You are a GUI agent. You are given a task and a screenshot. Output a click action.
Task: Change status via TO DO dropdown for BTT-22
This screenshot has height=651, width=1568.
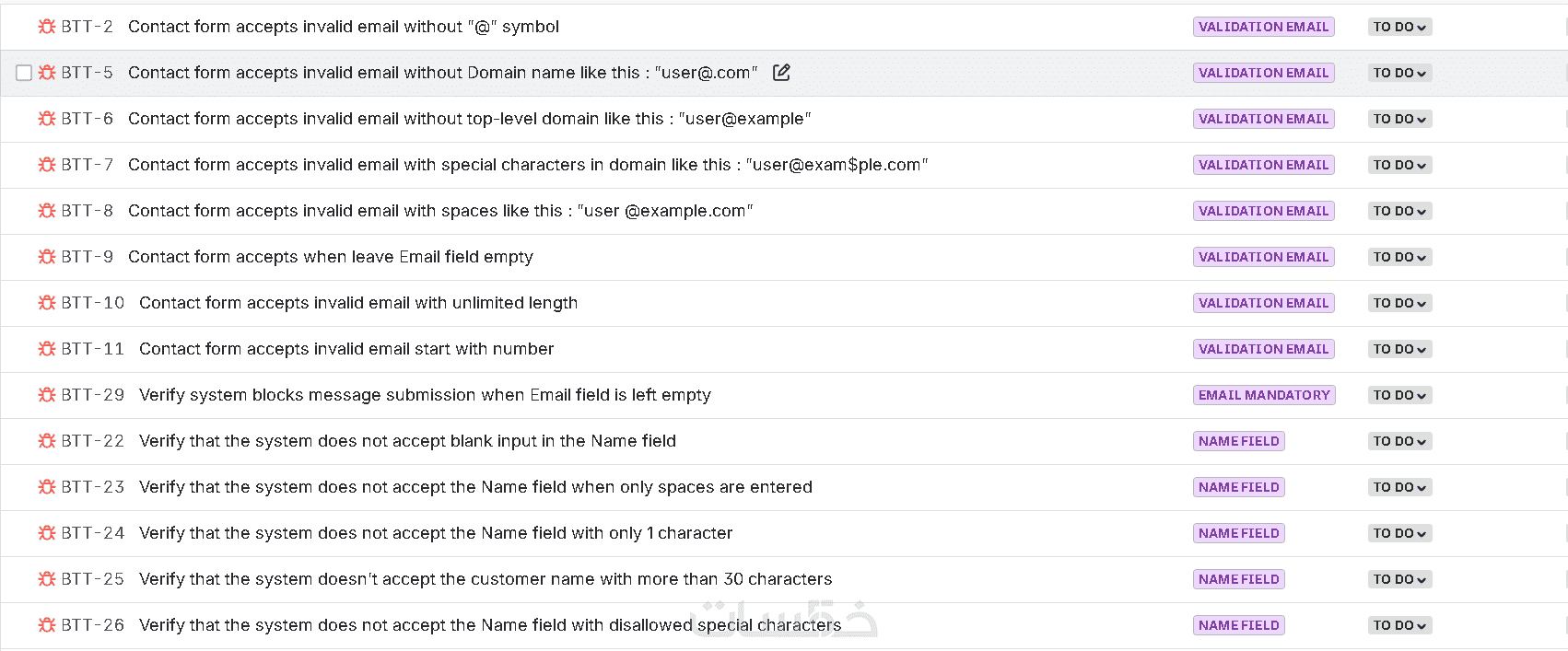1399,441
